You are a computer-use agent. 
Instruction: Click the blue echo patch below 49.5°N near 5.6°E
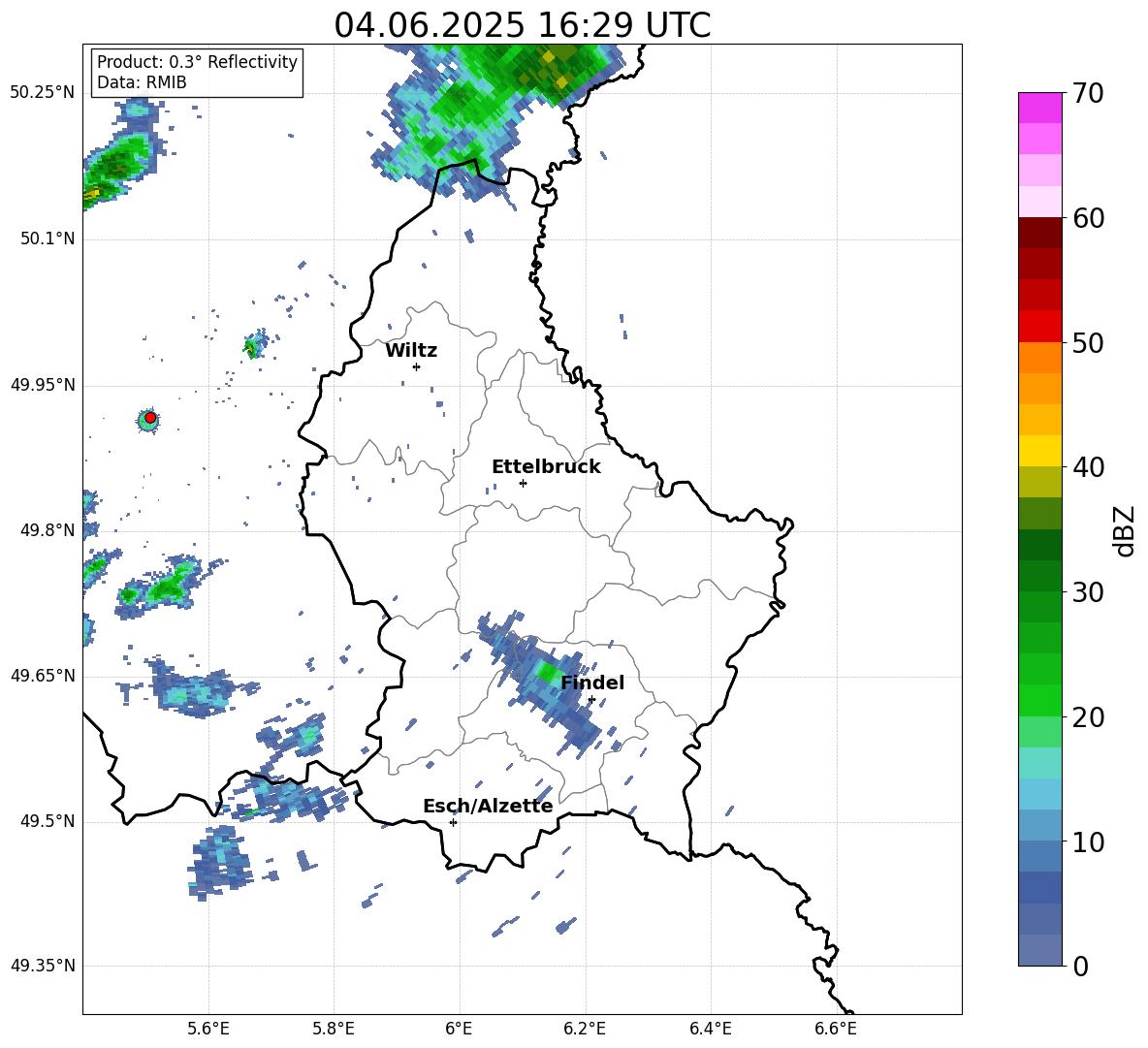(220, 863)
